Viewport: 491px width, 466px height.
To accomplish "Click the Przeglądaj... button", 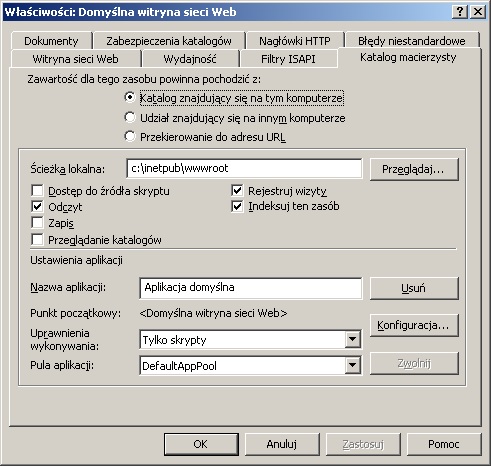I will click(414, 169).
